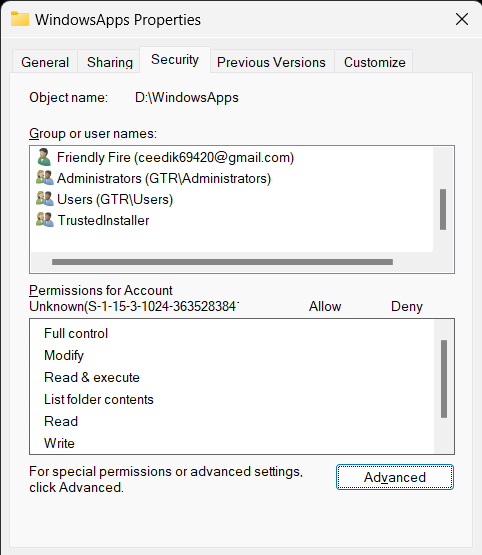The height and width of the screenshot is (555, 482).
Task: Switch to the Previous Versions tab
Action: (271, 62)
